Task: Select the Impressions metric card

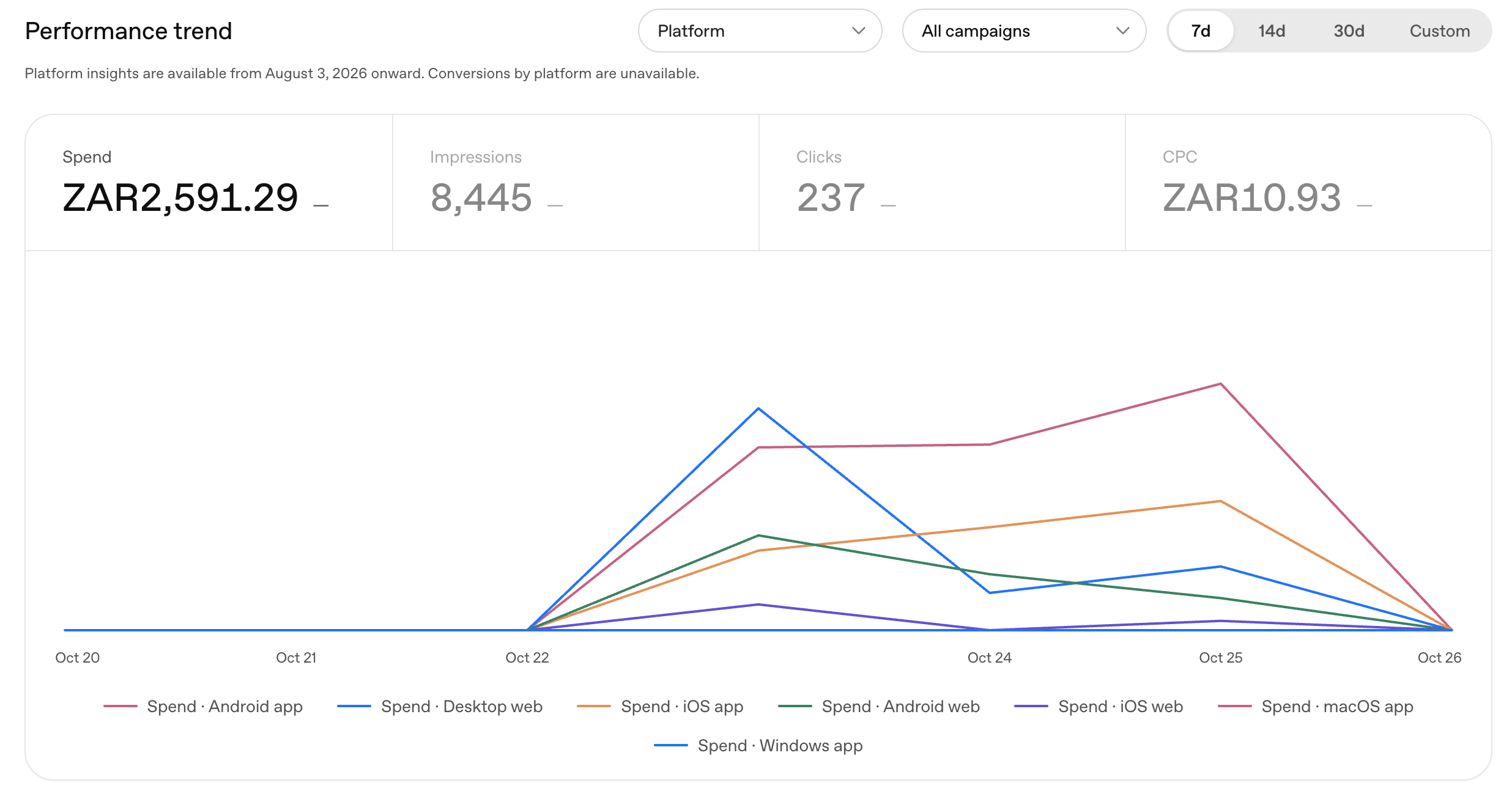Action: (576, 182)
